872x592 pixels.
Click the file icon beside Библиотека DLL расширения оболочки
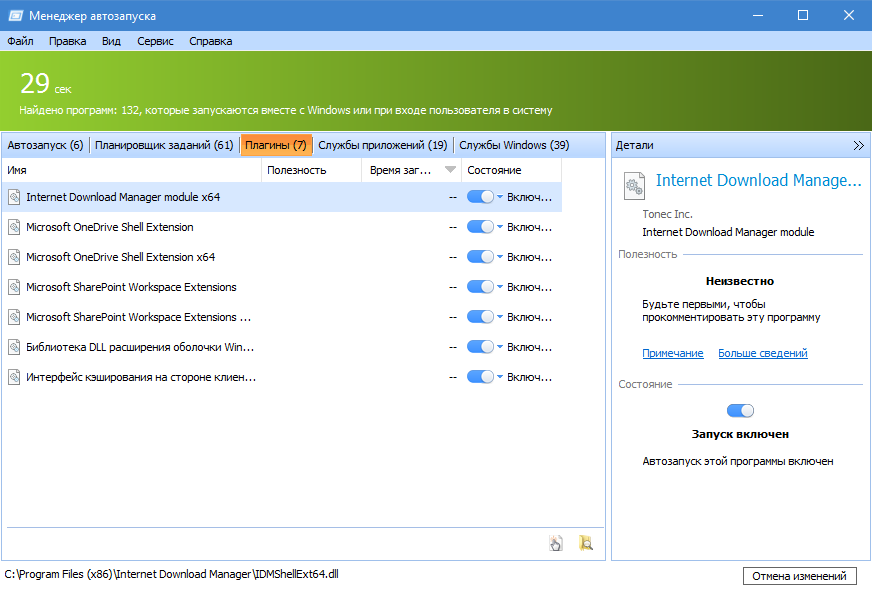14,347
